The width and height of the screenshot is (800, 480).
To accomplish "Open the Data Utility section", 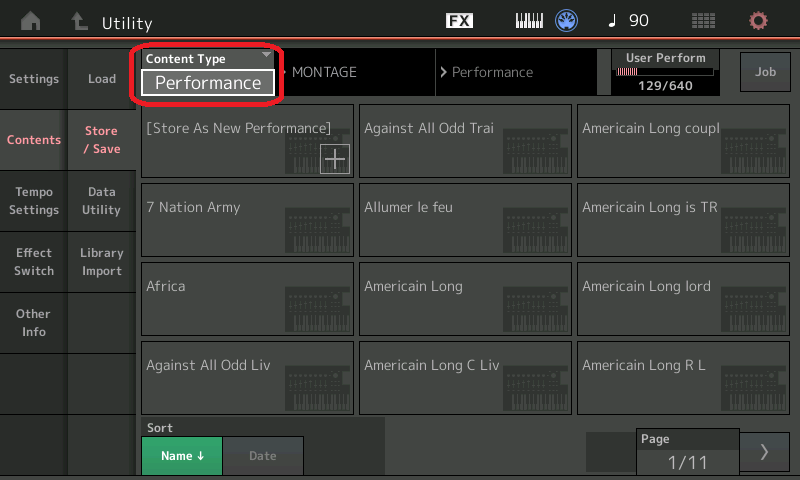I will click(x=102, y=201).
